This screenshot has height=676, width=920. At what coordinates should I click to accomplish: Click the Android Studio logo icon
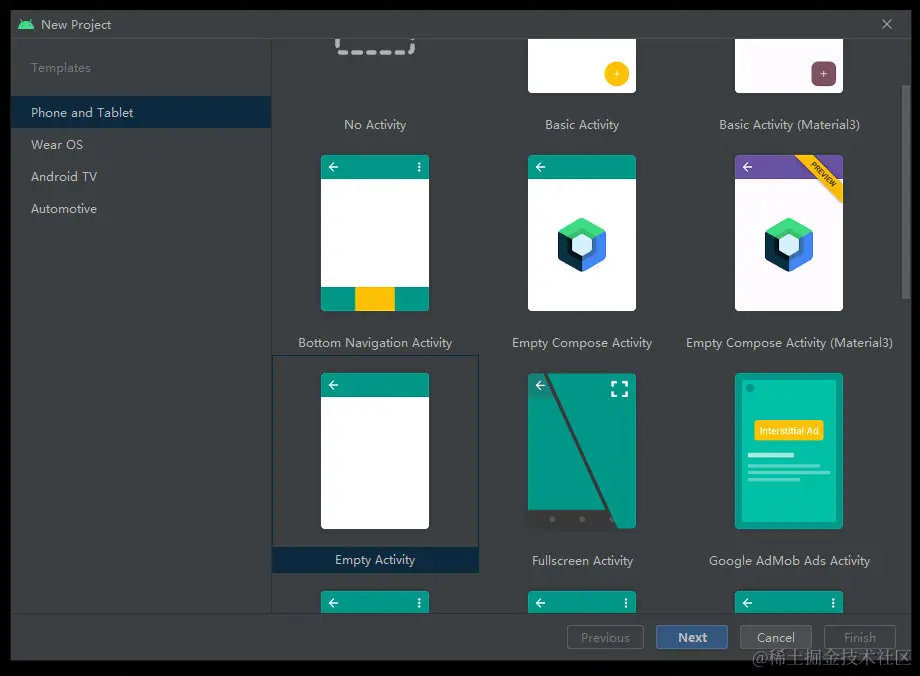coord(26,24)
